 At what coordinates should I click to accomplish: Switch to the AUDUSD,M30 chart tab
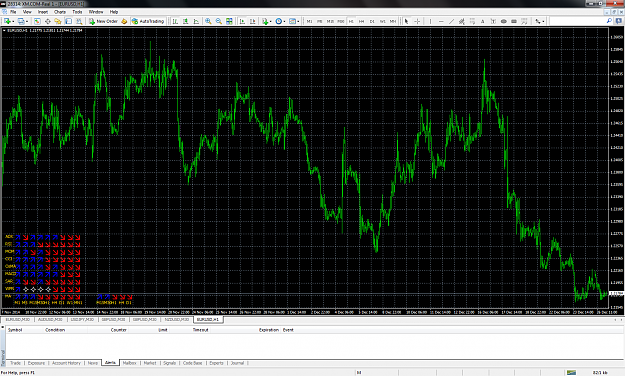[50, 320]
